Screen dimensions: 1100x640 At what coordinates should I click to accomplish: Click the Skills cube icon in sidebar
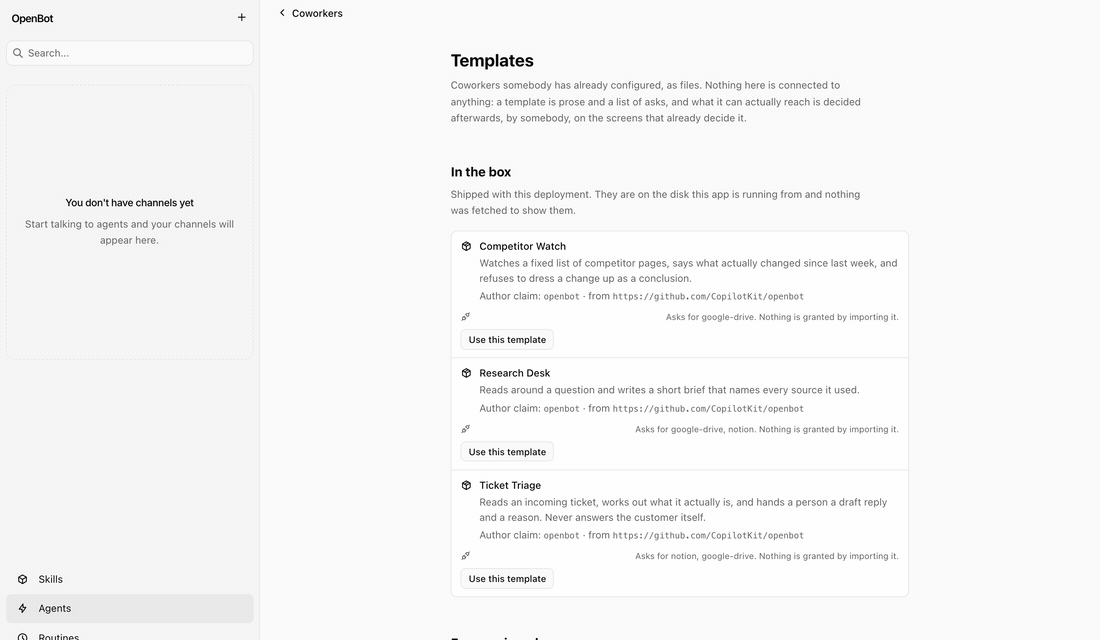22,580
